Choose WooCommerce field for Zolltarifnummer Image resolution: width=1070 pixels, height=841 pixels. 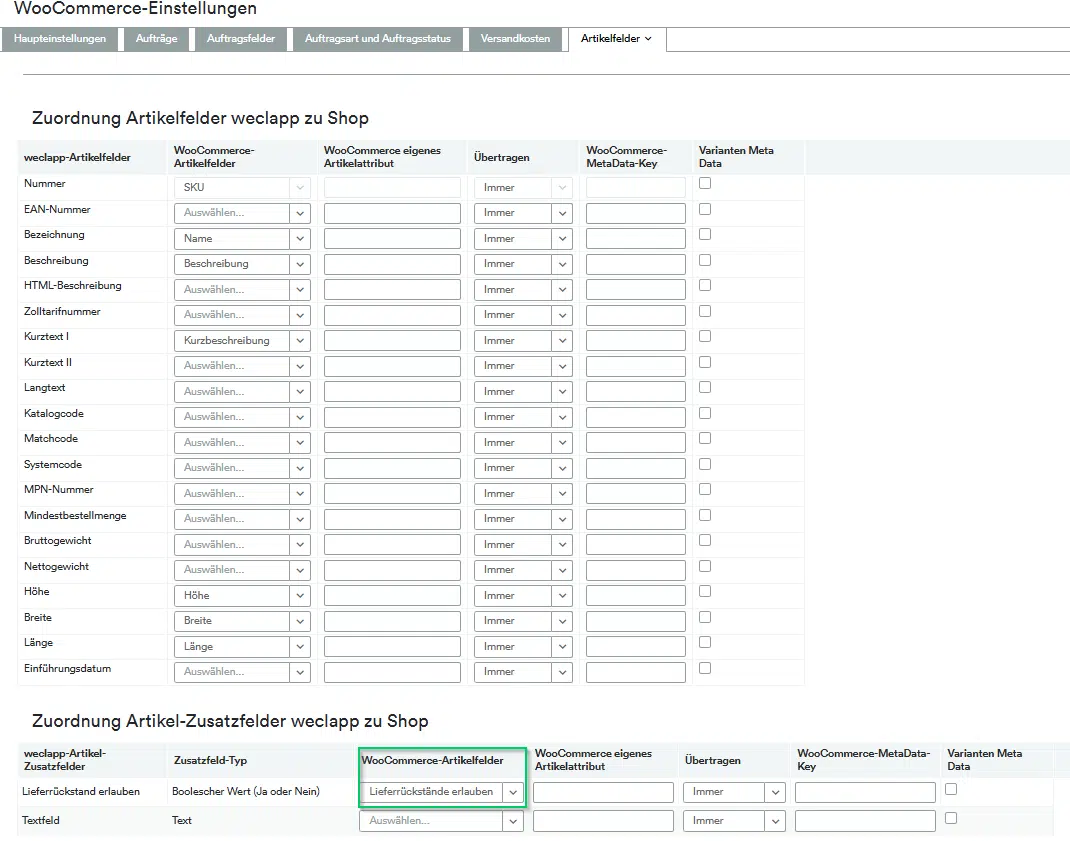[242, 315]
